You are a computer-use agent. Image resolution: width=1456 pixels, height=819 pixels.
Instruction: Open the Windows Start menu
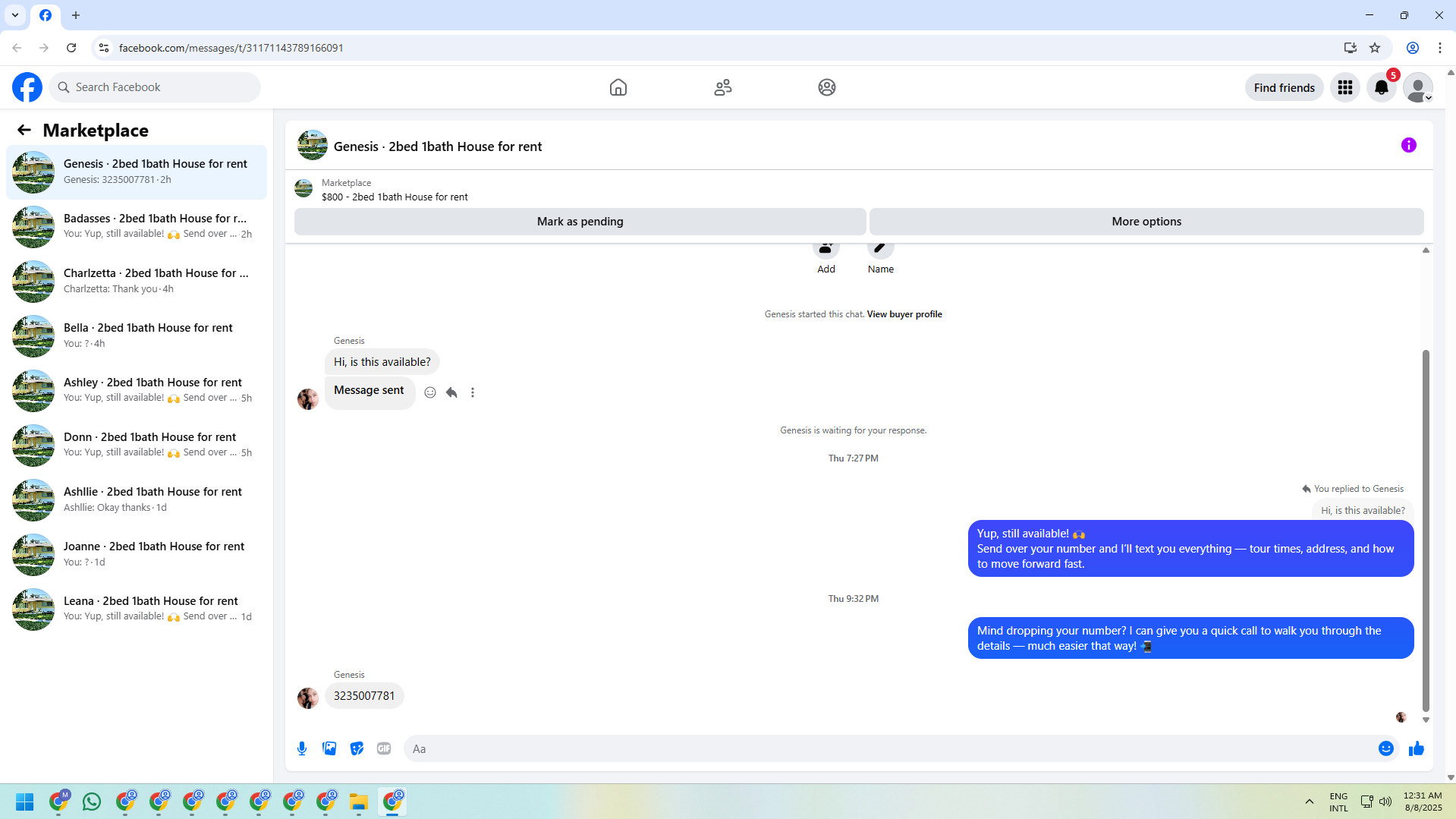tap(25, 802)
